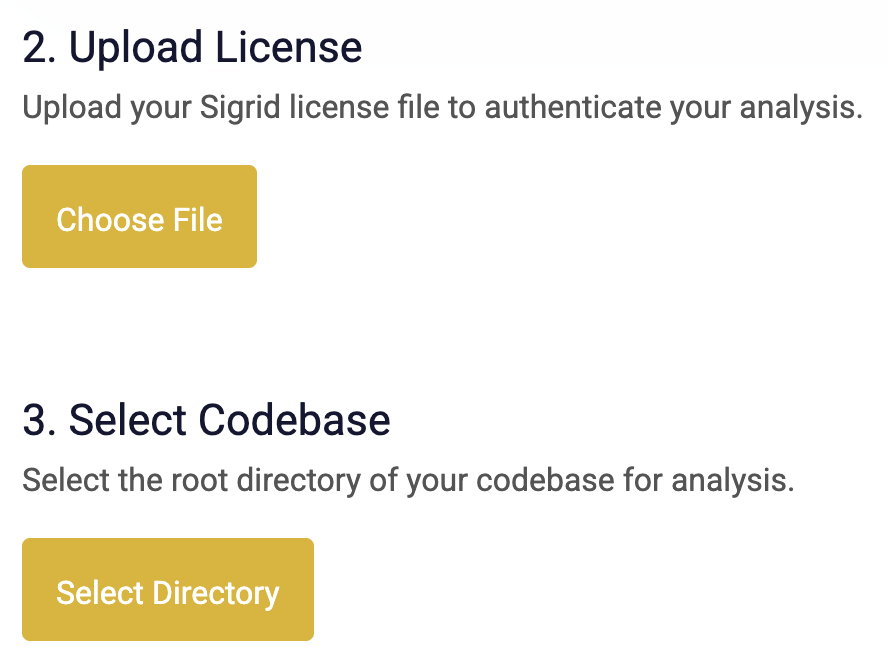Viewport: 888px width, 668px height.
Task: Open the directory picker with Select Directory
Action: (x=168, y=589)
